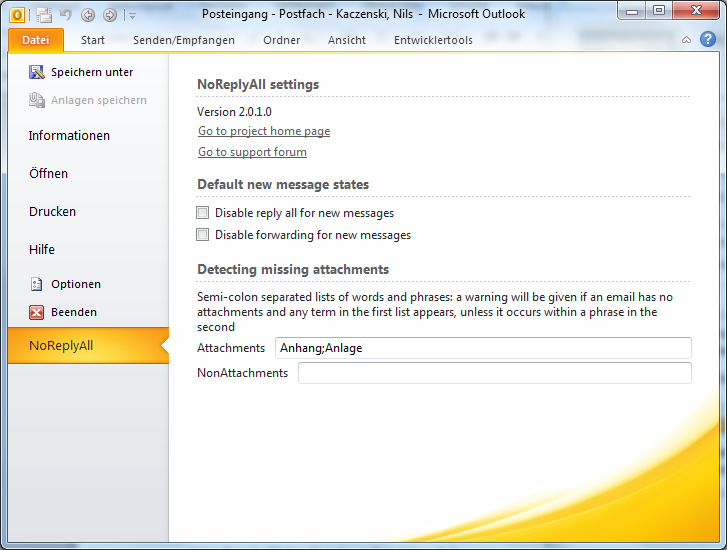Click the Attachments text field

(483, 348)
